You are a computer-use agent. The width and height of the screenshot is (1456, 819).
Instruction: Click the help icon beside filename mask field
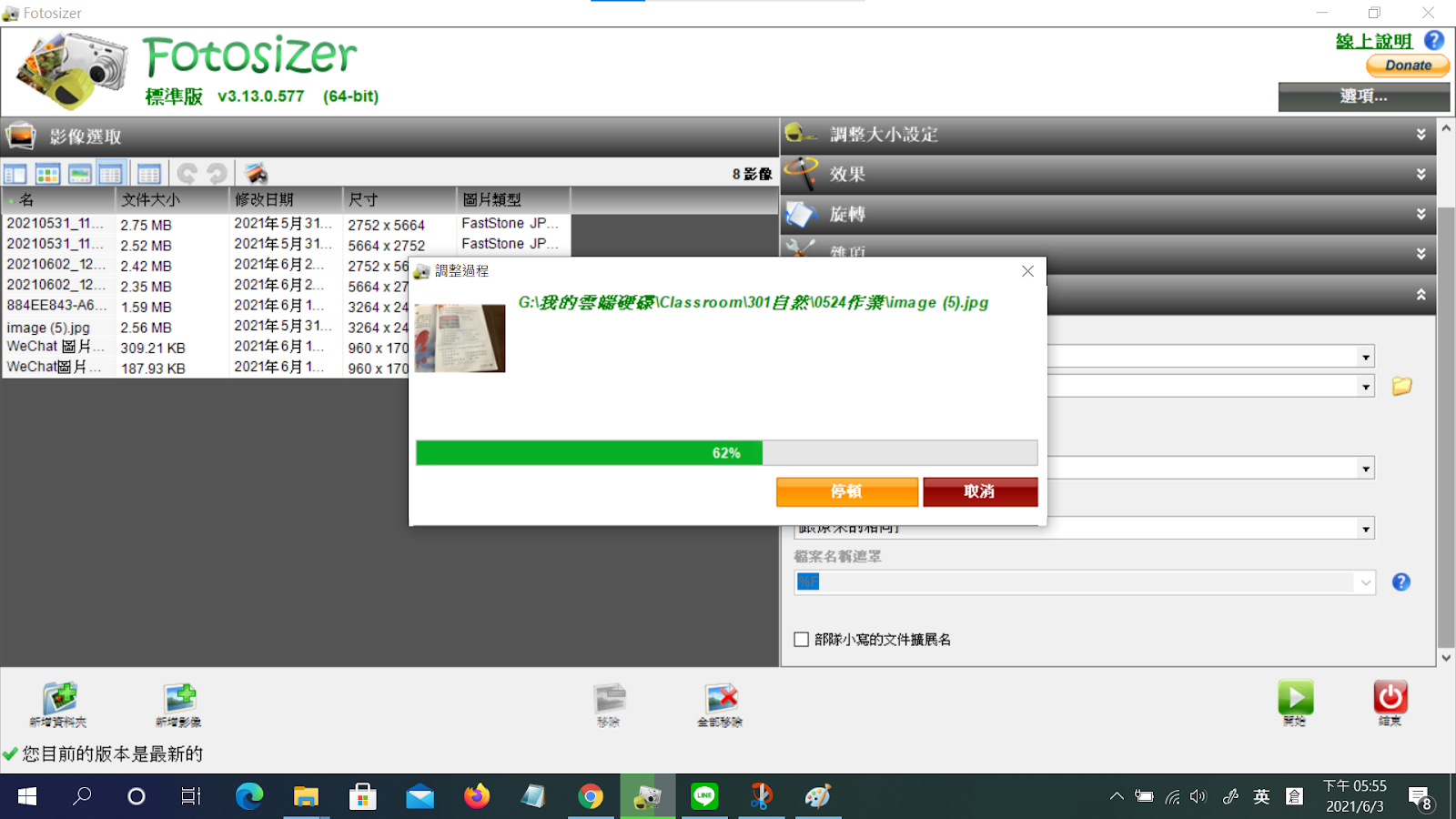click(1401, 581)
